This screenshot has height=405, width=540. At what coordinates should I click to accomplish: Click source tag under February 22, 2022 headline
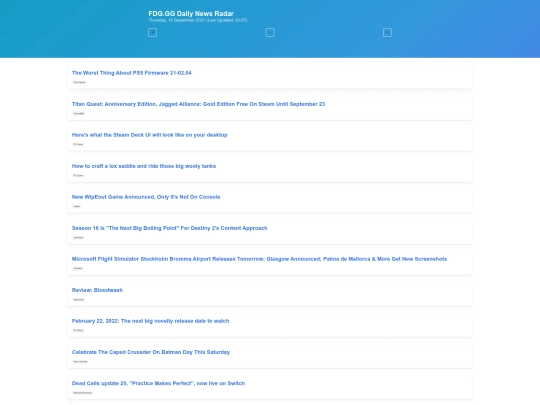tap(79, 330)
